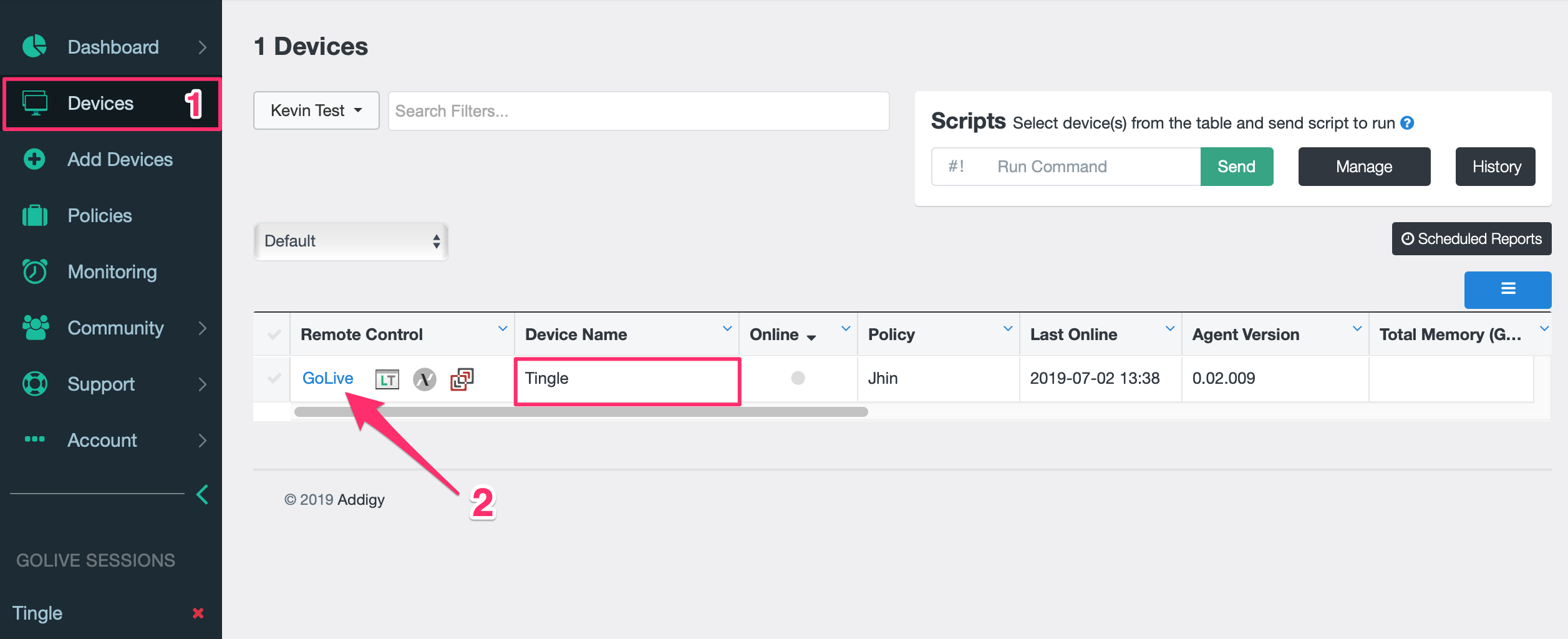Collapse the sidebar with the left arrow
The height and width of the screenshot is (639, 1568).
click(x=202, y=494)
